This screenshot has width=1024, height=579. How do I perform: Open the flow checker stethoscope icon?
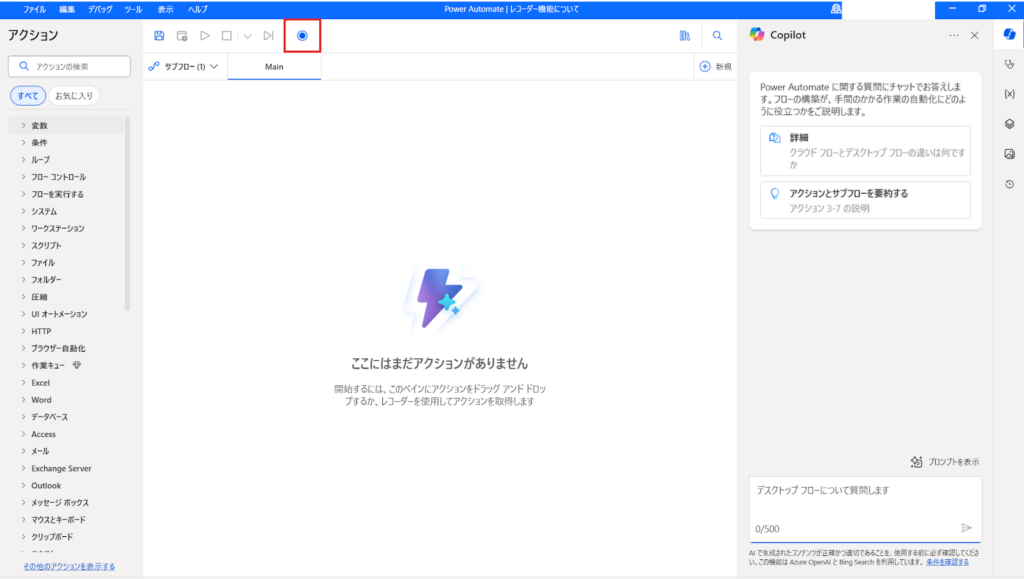[x=1009, y=64]
